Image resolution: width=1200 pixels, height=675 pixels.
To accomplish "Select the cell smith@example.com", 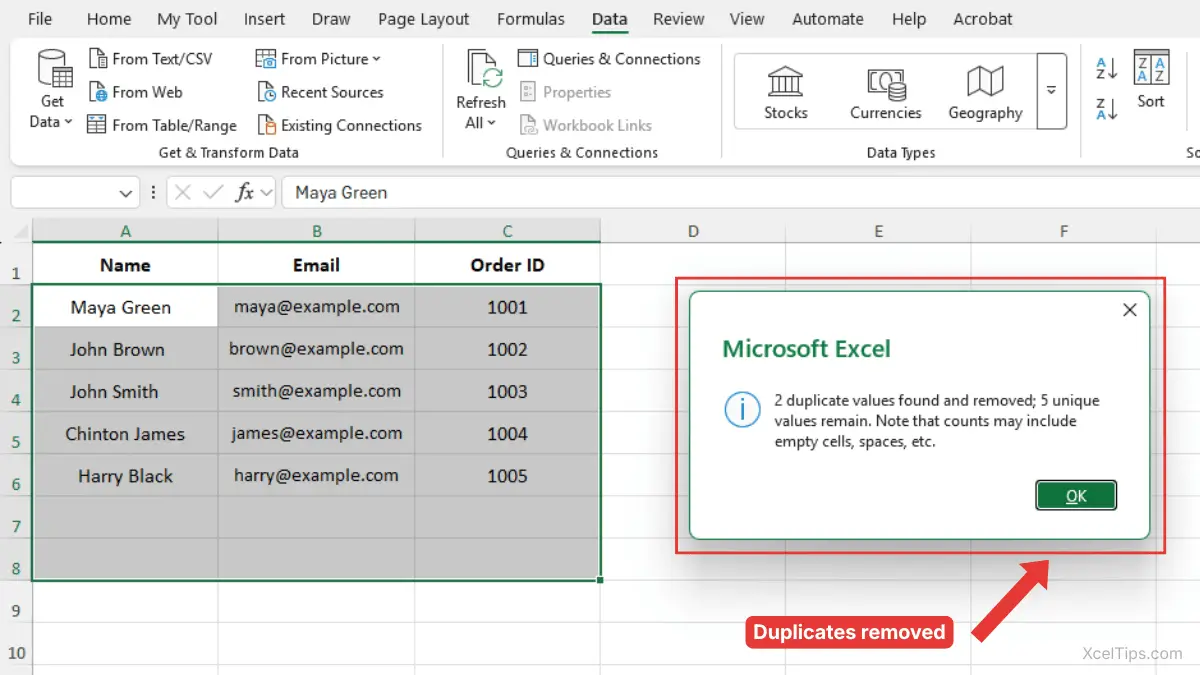I will (x=316, y=391).
